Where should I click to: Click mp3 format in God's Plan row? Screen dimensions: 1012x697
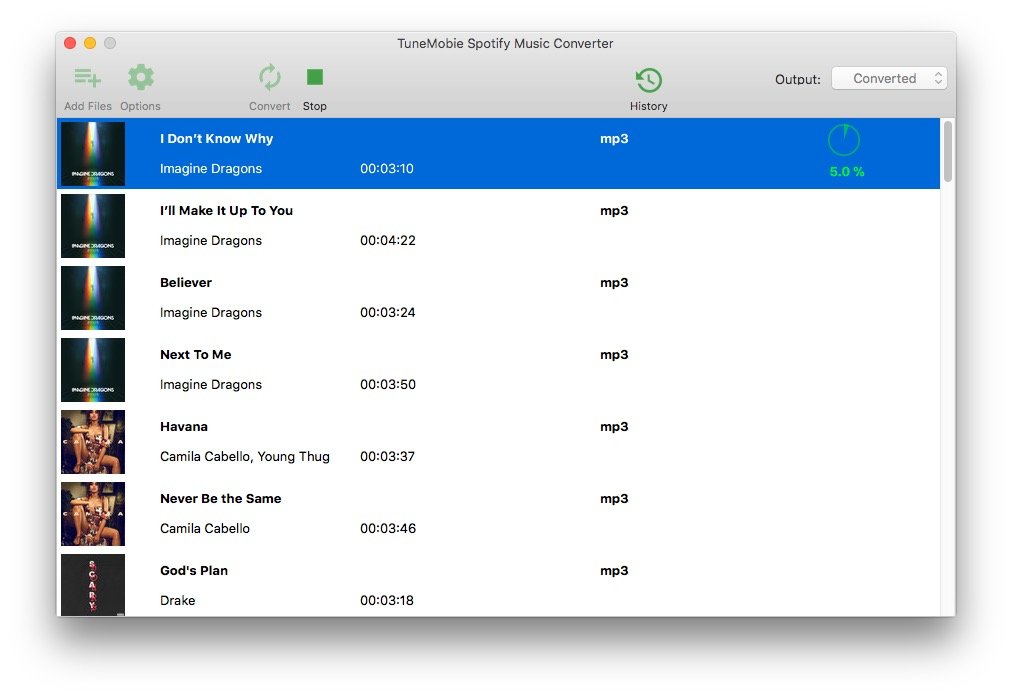(x=614, y=571)
